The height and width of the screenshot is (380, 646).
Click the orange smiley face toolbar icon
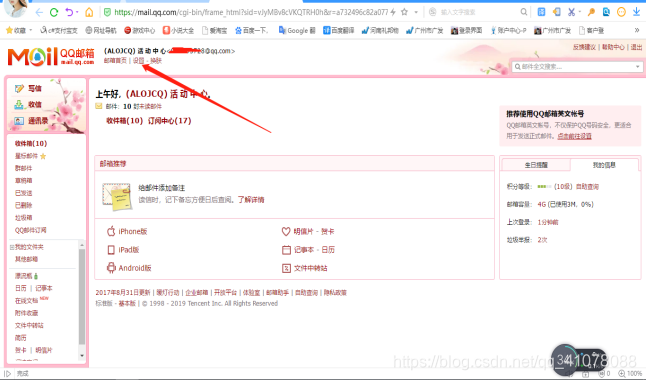[x=621, y=12]
